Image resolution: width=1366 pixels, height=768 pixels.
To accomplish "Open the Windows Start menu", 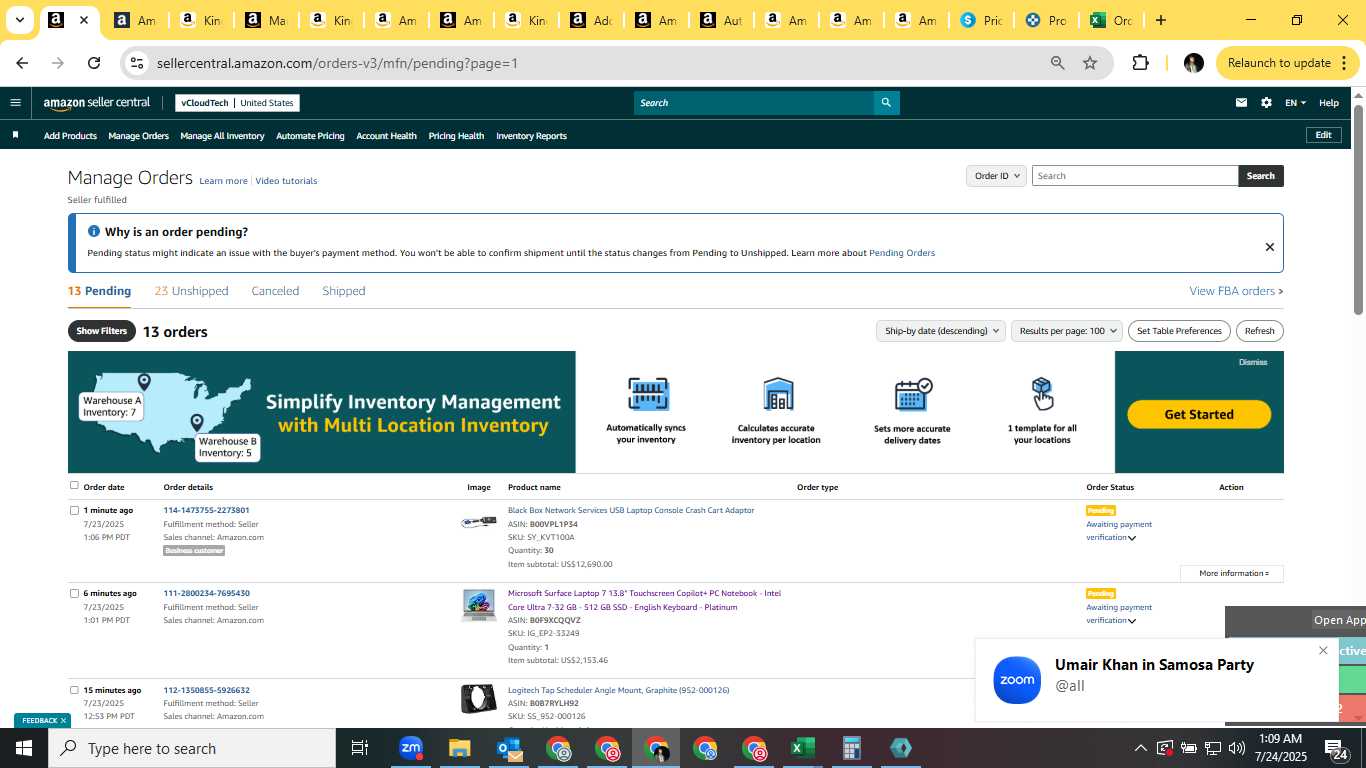I will coord(24,748).
